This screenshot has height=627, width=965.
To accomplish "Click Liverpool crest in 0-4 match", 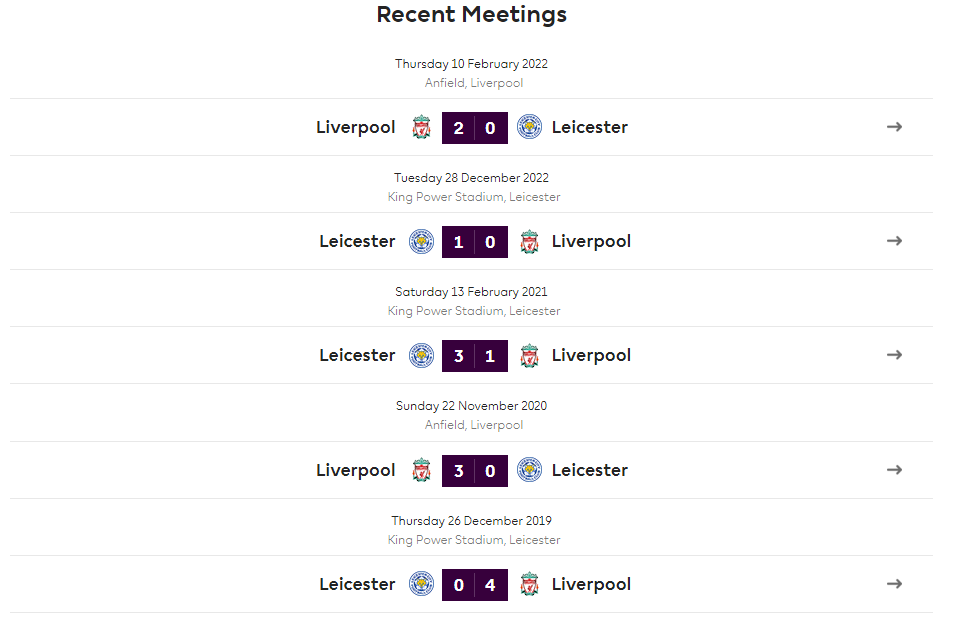I will click(529, 585).
